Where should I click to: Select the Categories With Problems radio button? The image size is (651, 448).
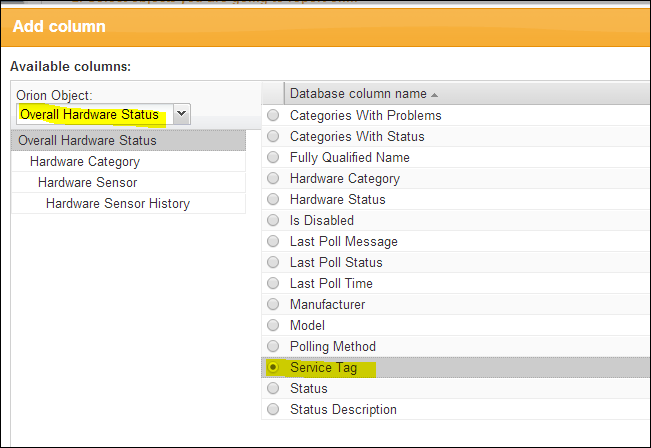[x=273, y=116]
